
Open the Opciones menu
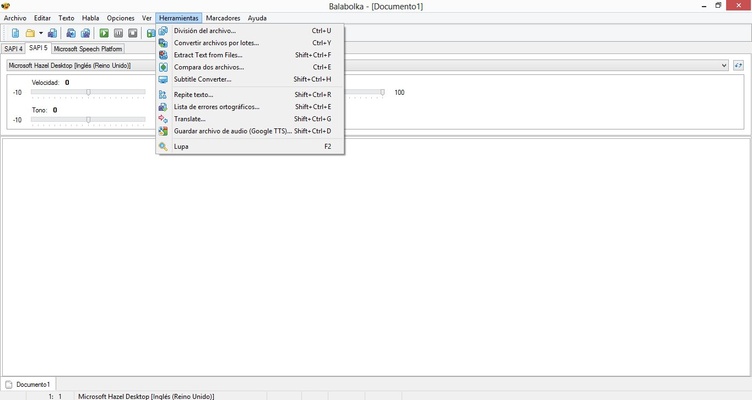coord(120,18)
